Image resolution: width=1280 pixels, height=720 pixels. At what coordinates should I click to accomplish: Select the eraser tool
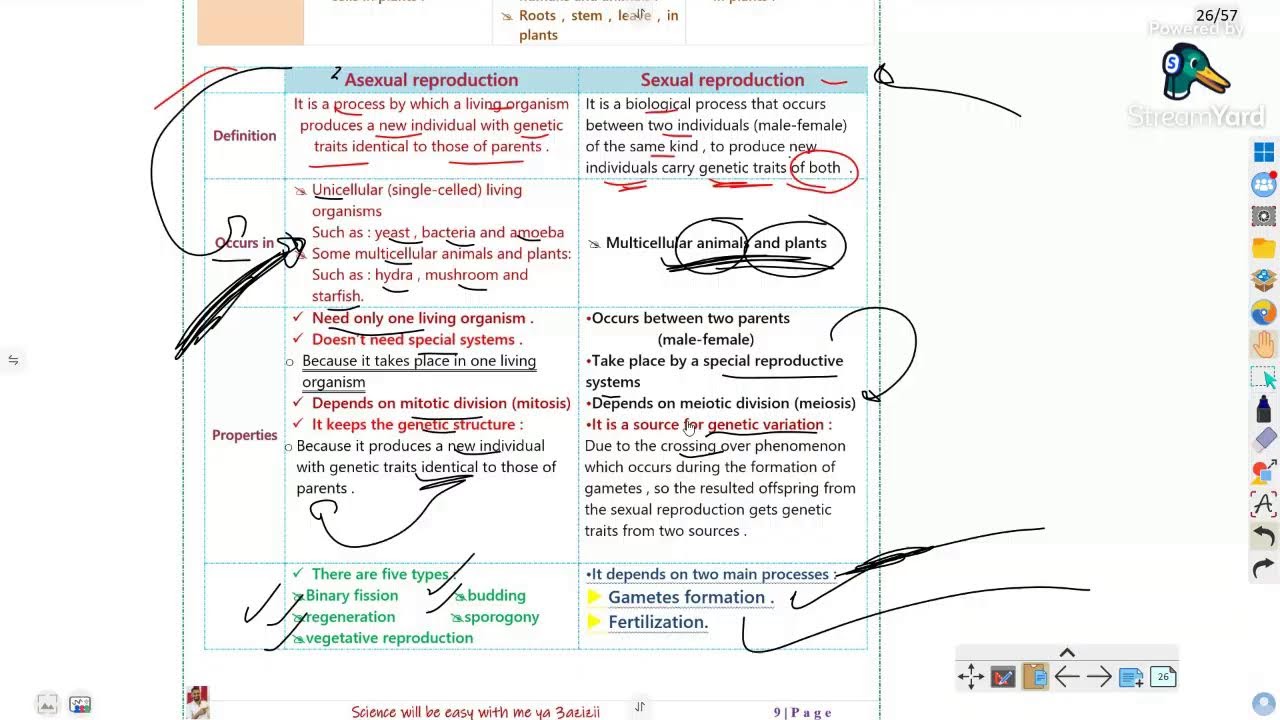(1264, 440)
